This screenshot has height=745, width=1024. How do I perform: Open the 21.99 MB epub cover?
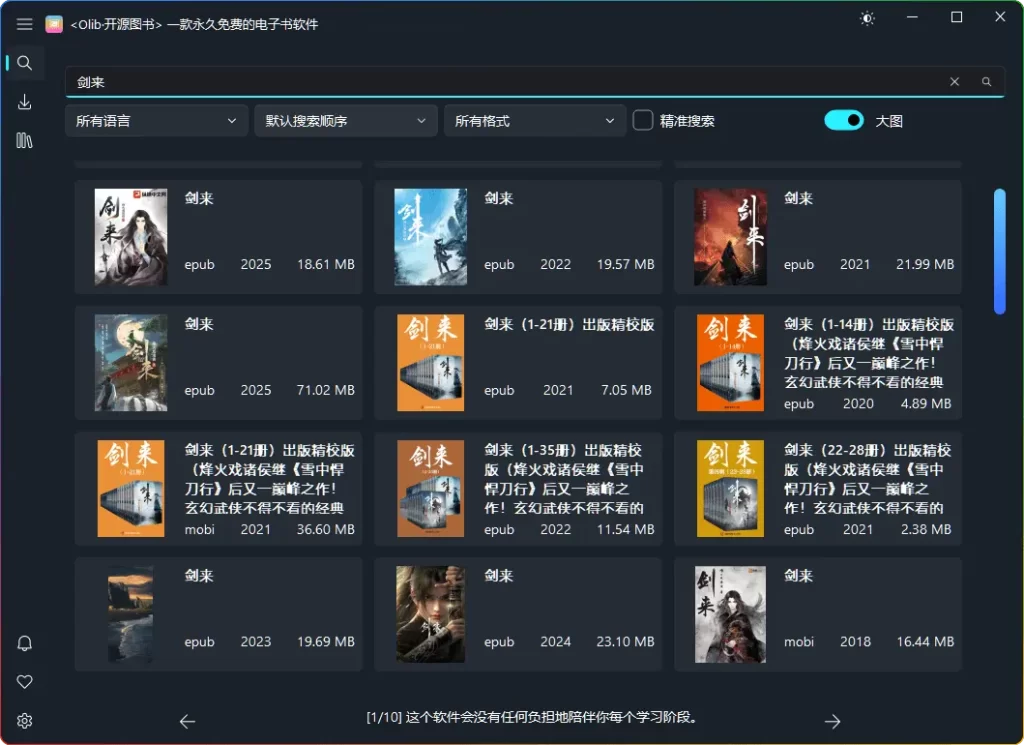coord(730,237)
